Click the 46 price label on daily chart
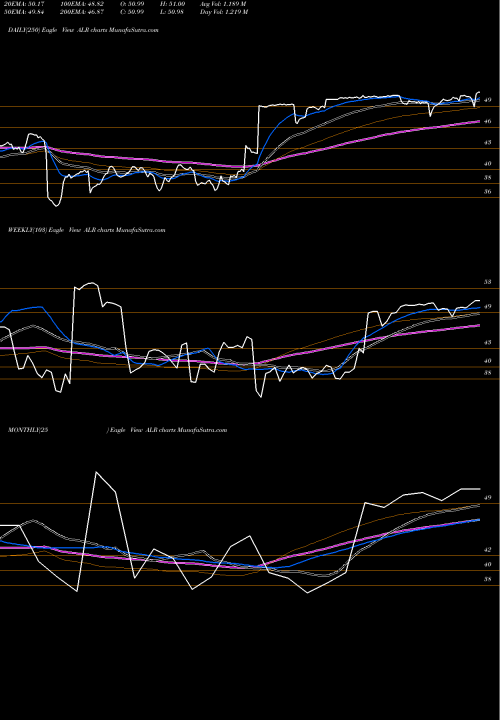Screen dimensions: 500x720 [488, 122]
